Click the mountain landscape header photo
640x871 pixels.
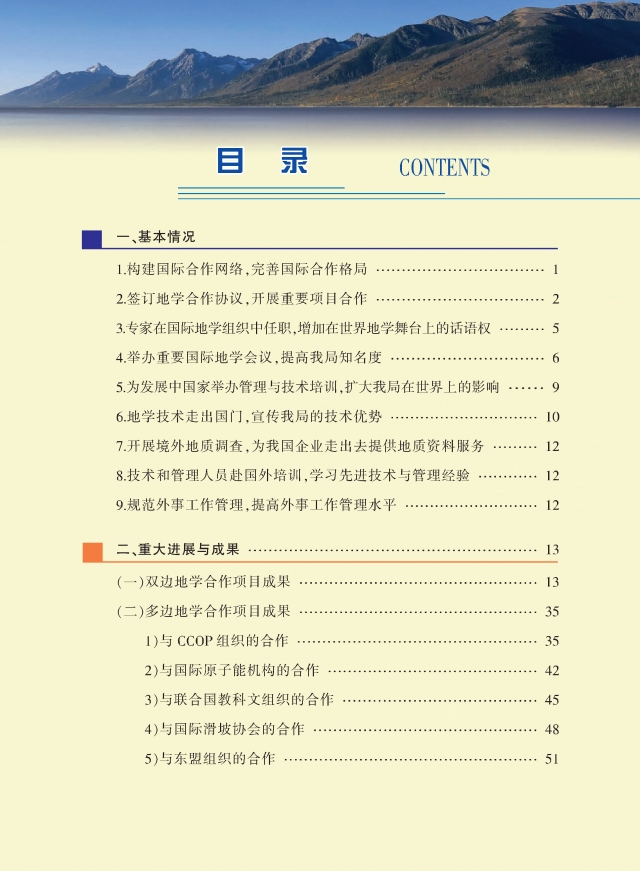coord(320,55)
